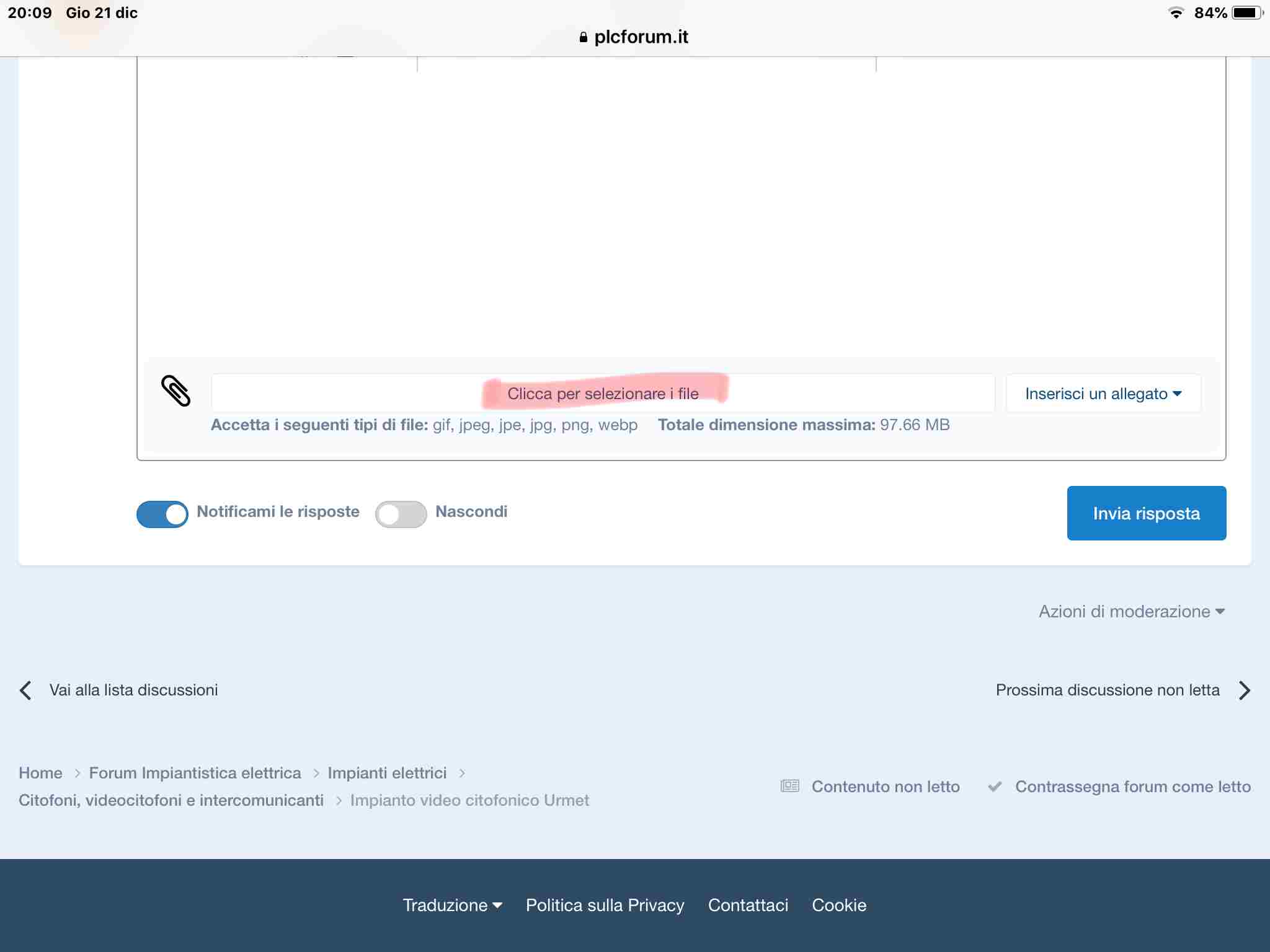The image size is (1270, 952).
Task: Open the Contenuto non letto link
Action: [886, 787]
